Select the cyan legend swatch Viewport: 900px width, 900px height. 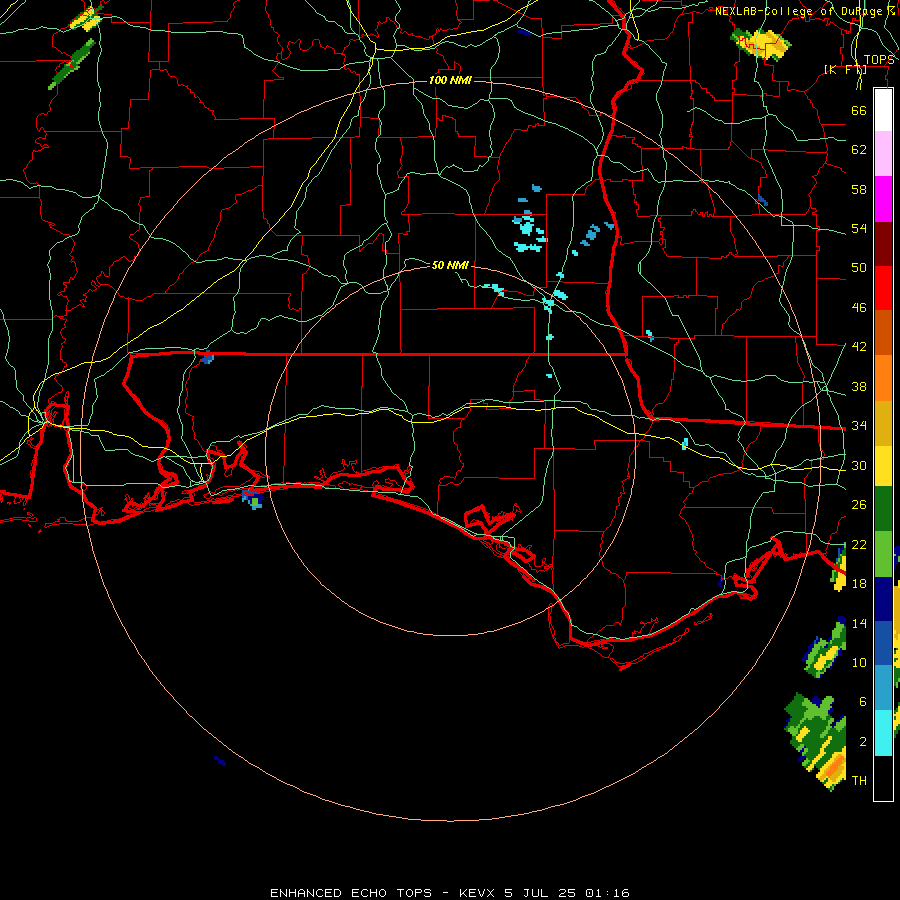883,733
